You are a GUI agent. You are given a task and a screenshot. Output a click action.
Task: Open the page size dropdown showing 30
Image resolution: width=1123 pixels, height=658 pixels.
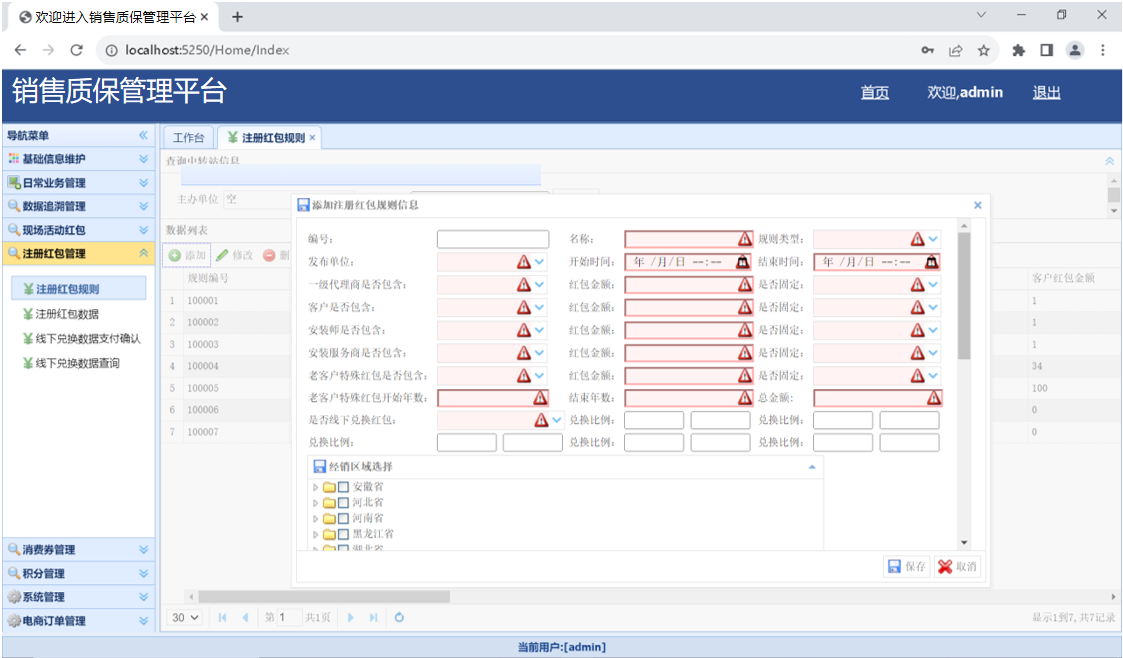click(185, 618)
